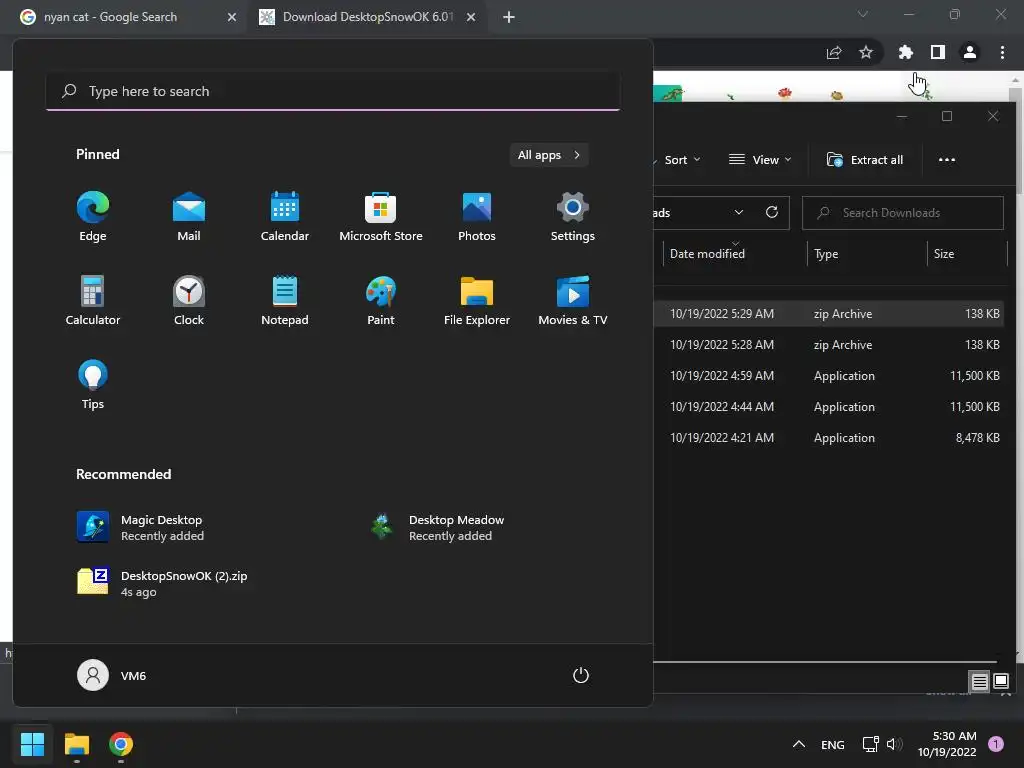The image size is (1024, 768).
Task: Switch Explorer to large thumbnails layout
Action: (x=1000, y=682)
